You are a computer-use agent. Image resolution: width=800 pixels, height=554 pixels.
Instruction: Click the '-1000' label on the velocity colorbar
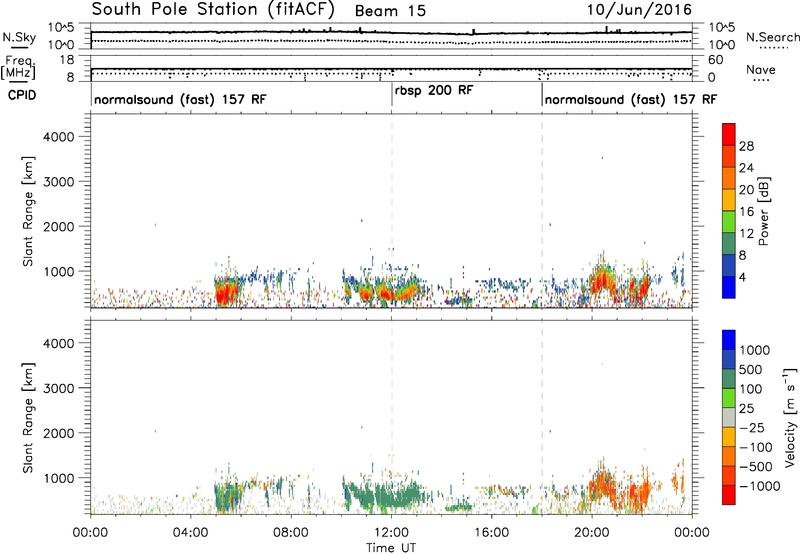coord(760,486)
